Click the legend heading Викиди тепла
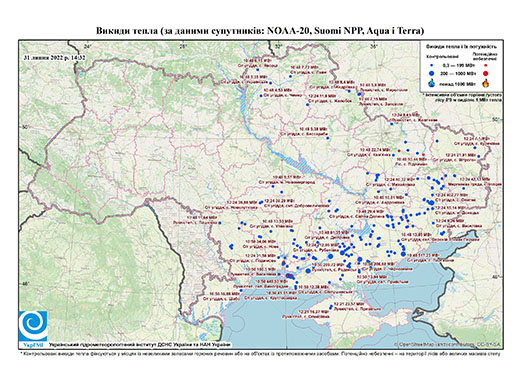The height and width of the screenshot is (368, 520). [x=461, y=47]
